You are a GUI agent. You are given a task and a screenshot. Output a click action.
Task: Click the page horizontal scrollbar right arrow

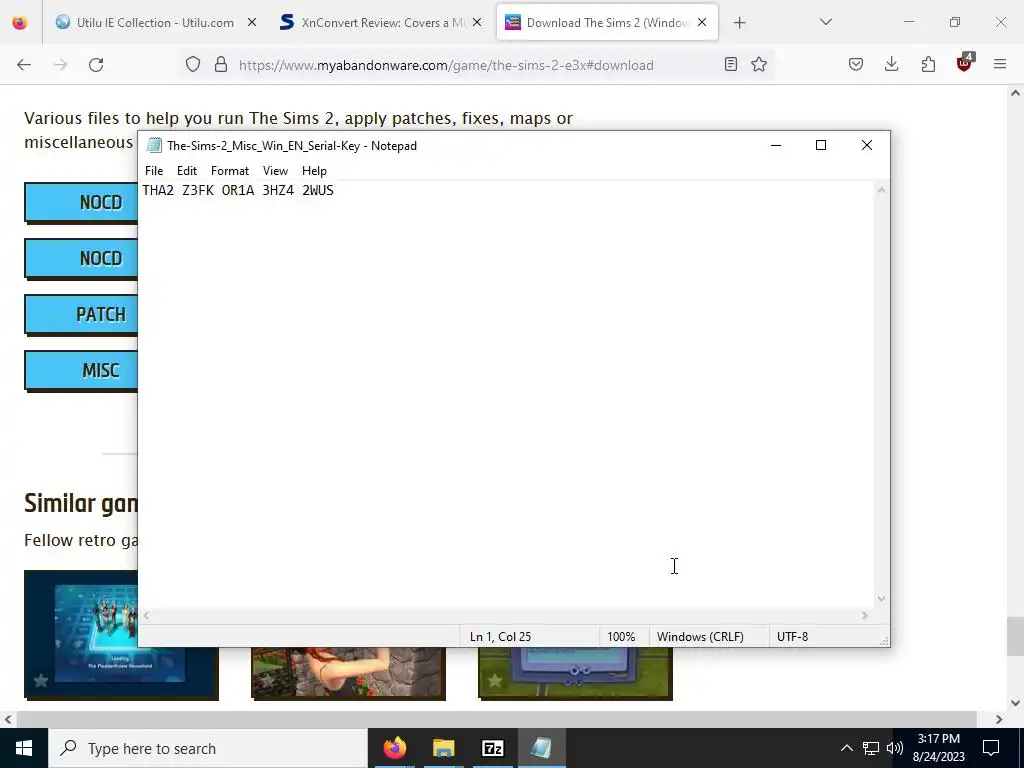(999, 719)
